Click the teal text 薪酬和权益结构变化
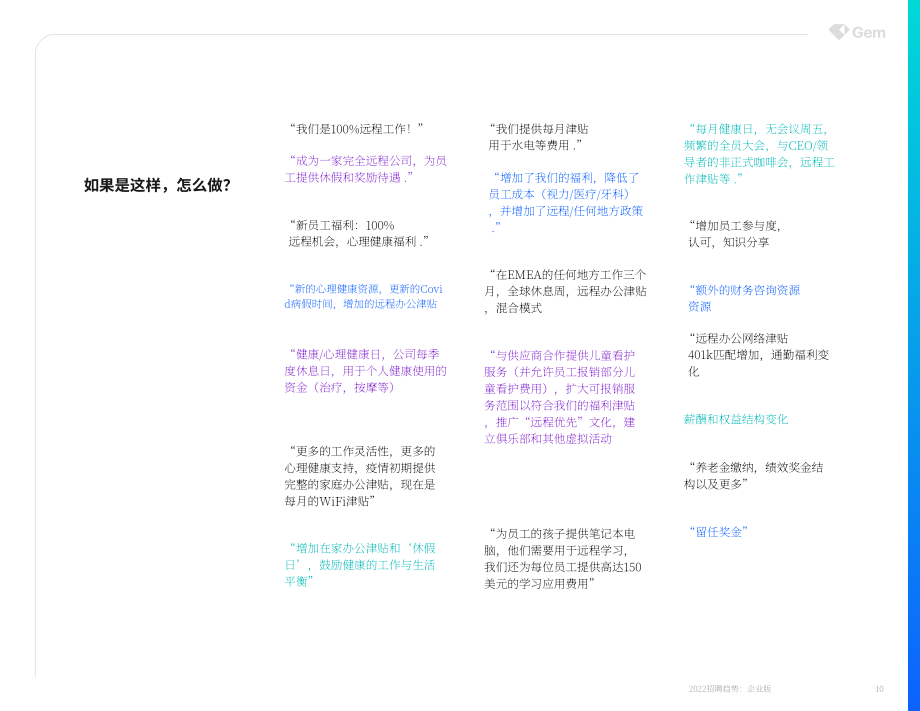 point(736,419)
